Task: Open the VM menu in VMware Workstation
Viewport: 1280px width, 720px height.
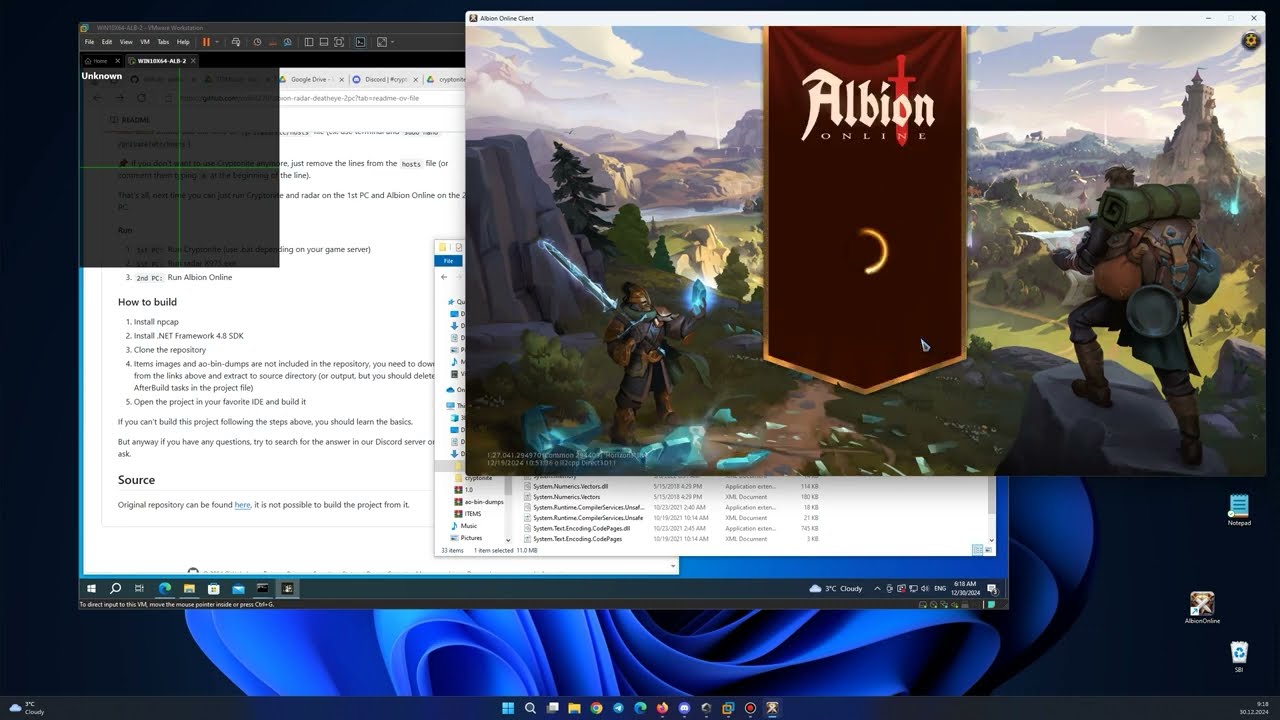Action: 145,42
